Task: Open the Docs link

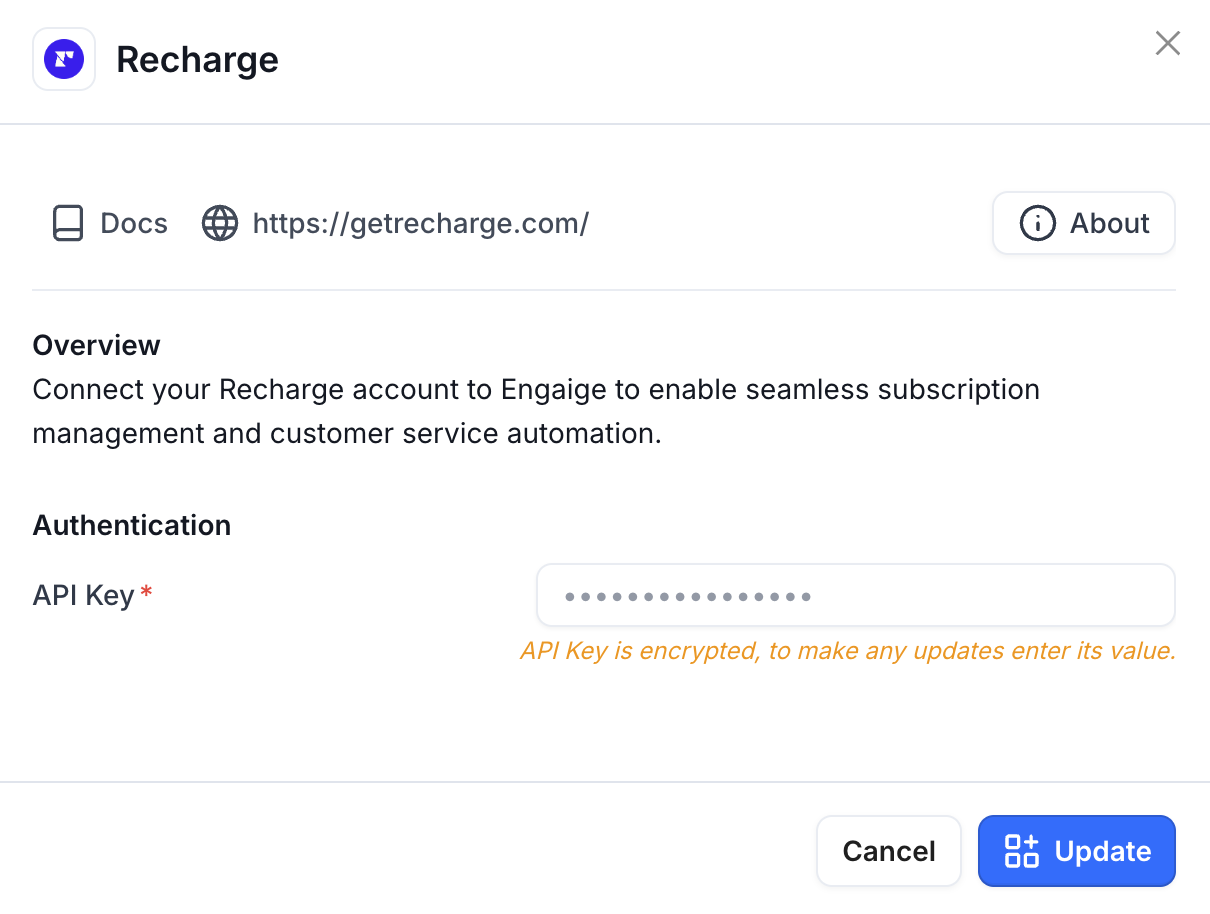Action: [x=134, y=223]
